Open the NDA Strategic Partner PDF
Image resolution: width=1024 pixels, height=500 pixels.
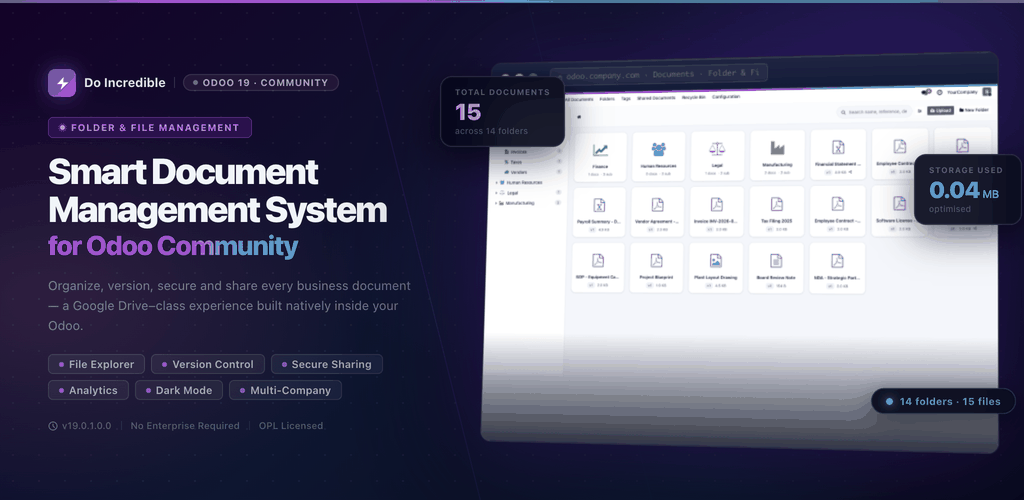[x=837, y=268]
